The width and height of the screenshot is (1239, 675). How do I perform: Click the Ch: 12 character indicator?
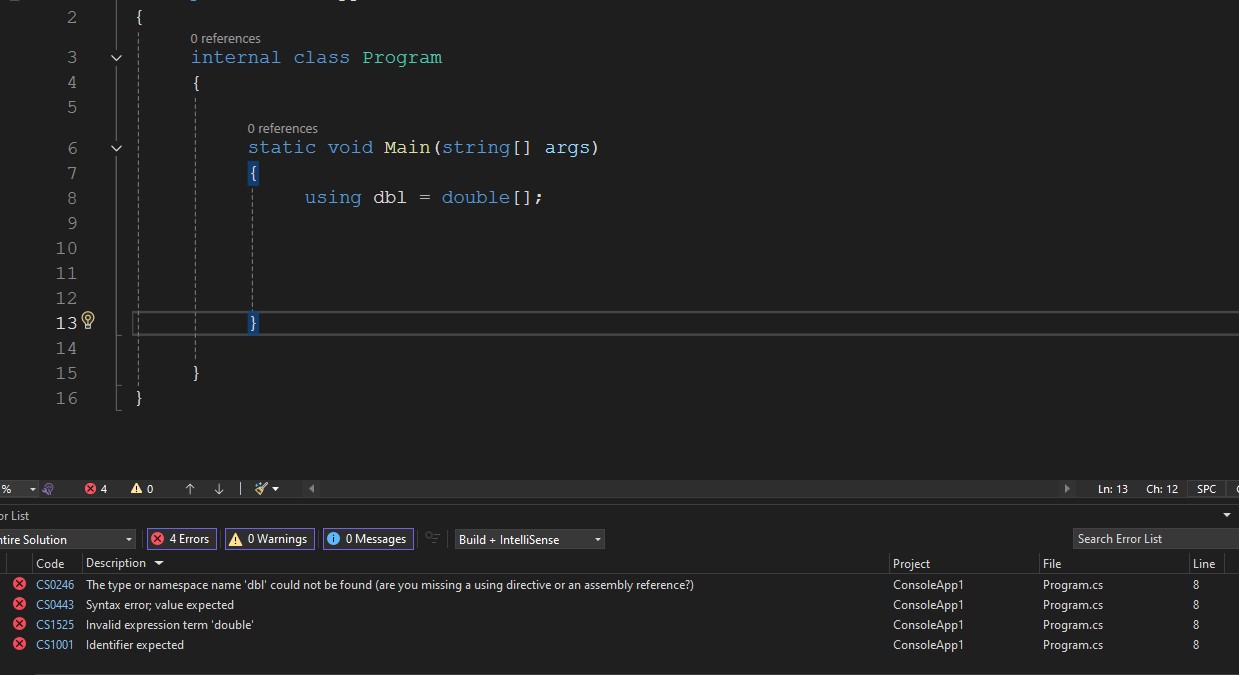click(1162, 489)
